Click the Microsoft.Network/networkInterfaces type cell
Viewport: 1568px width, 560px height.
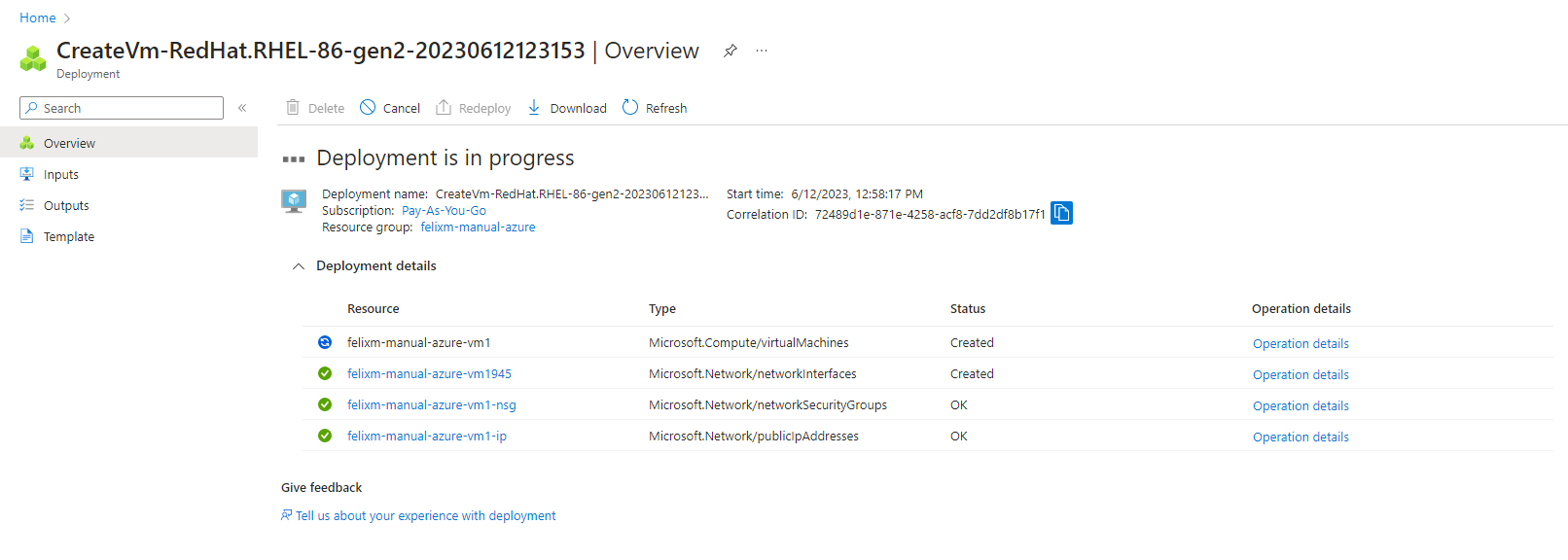click(753, 373)
